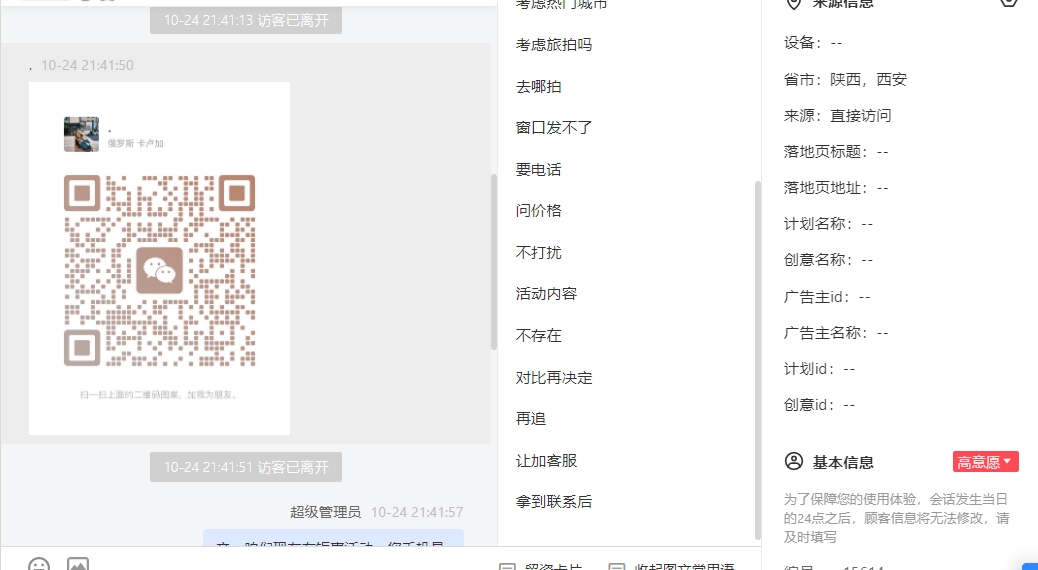Click the 创意id row
1038x570 pixels.
coord(820,404)
